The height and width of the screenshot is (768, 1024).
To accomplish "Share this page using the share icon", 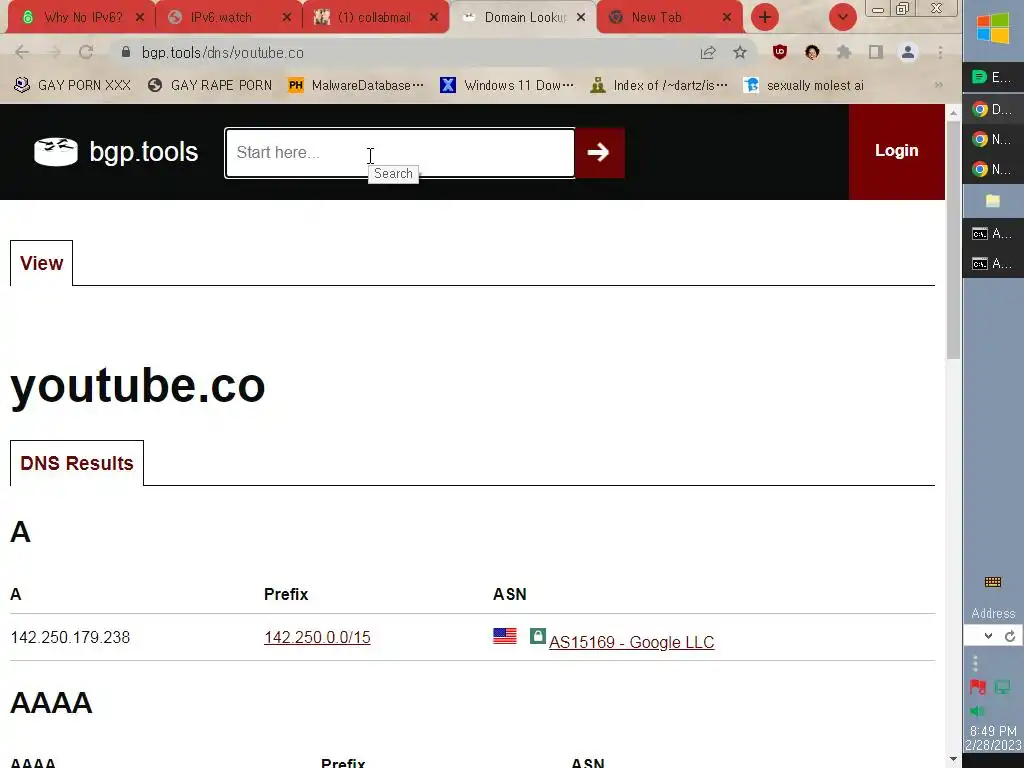I will (708, 52).
